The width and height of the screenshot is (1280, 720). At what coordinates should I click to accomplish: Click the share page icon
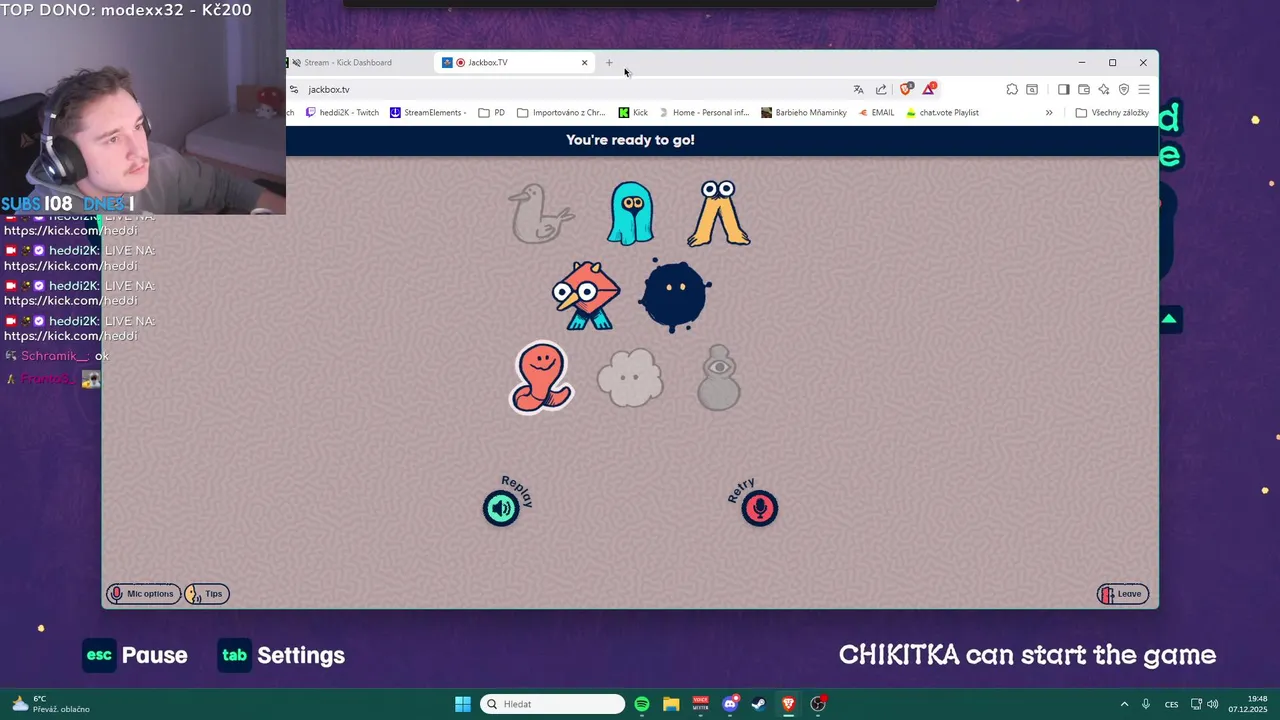point(881,89)
